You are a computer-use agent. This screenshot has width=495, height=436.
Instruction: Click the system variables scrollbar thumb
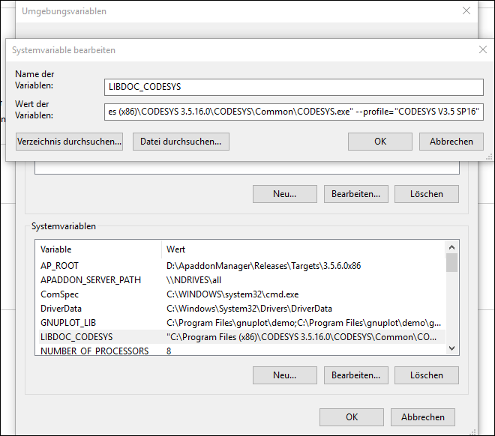point(452,263)
